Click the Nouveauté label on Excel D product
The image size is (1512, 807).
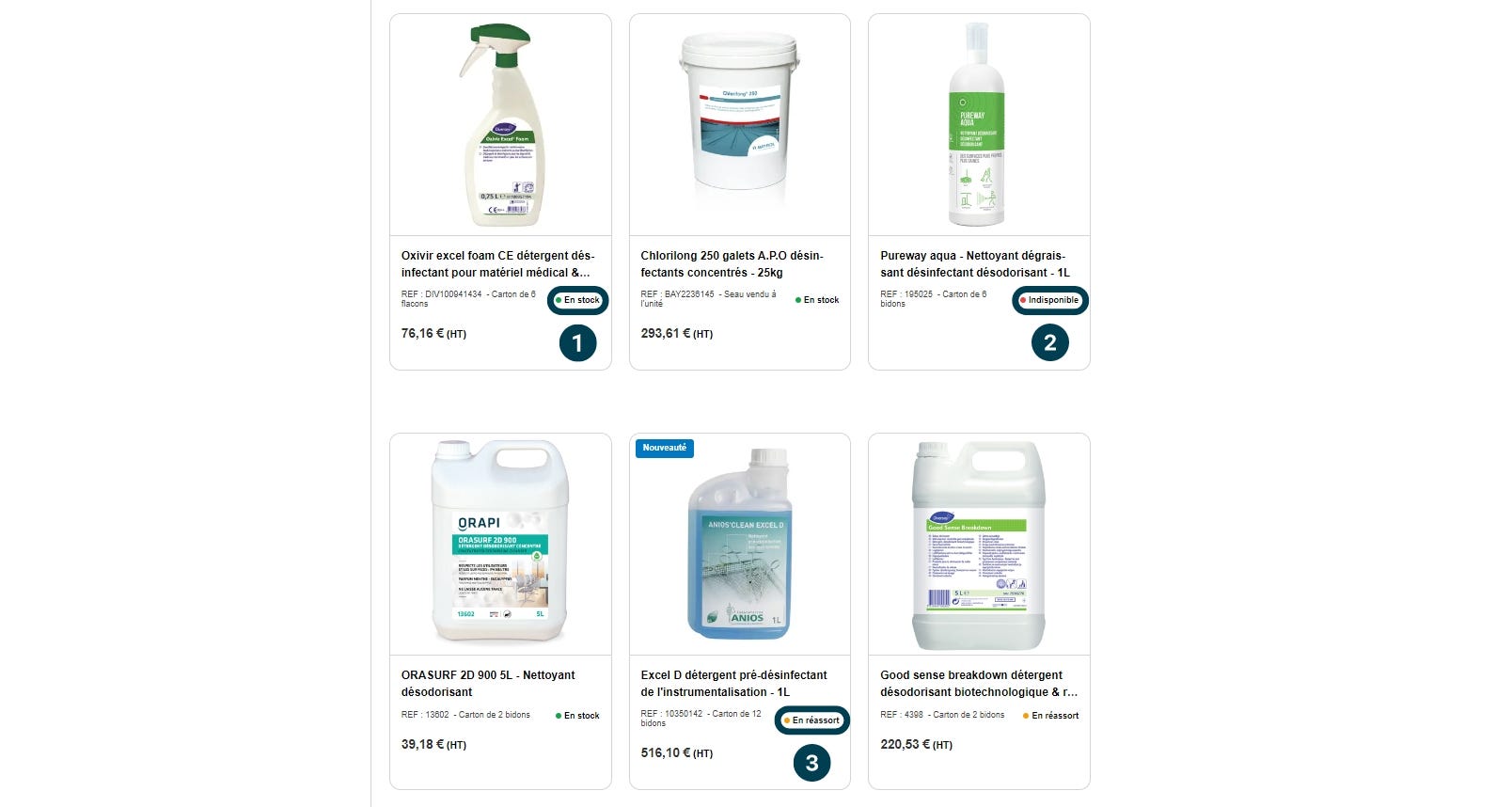665,448
